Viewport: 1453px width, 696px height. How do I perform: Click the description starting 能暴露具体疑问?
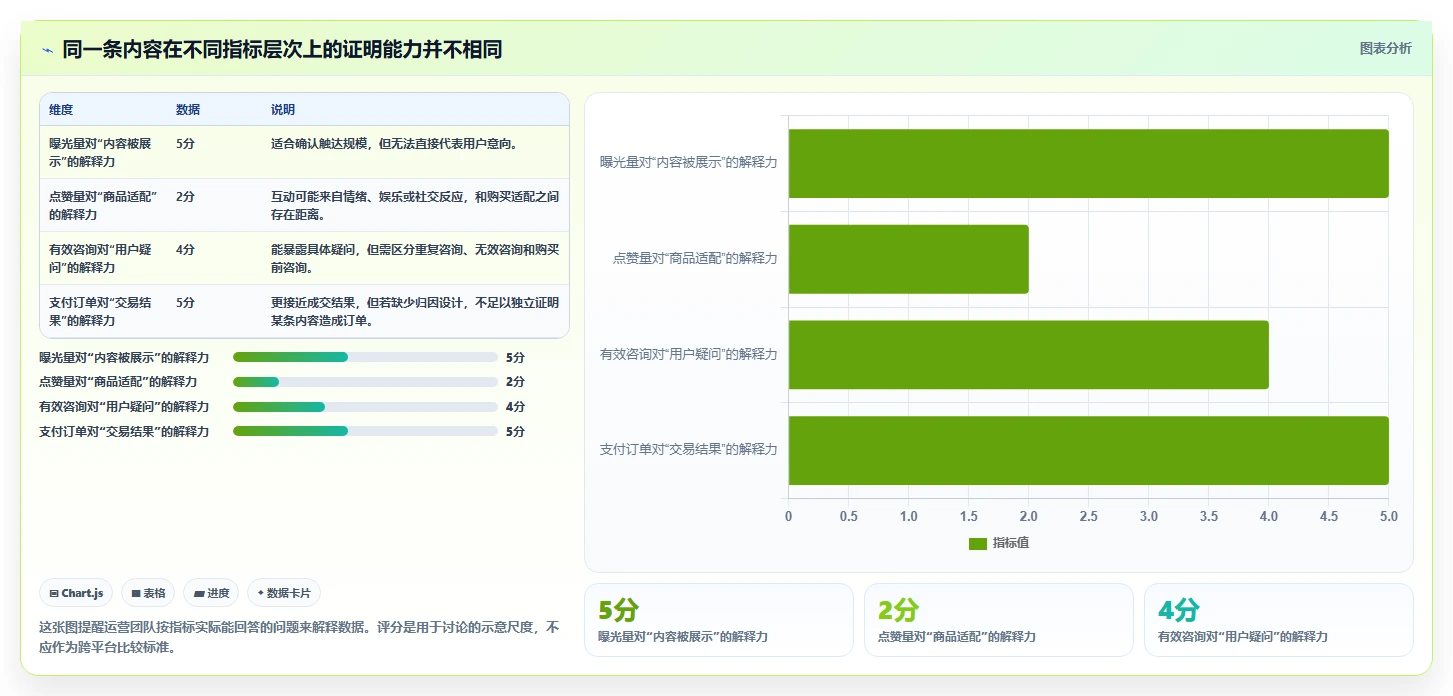click(415, 258)
